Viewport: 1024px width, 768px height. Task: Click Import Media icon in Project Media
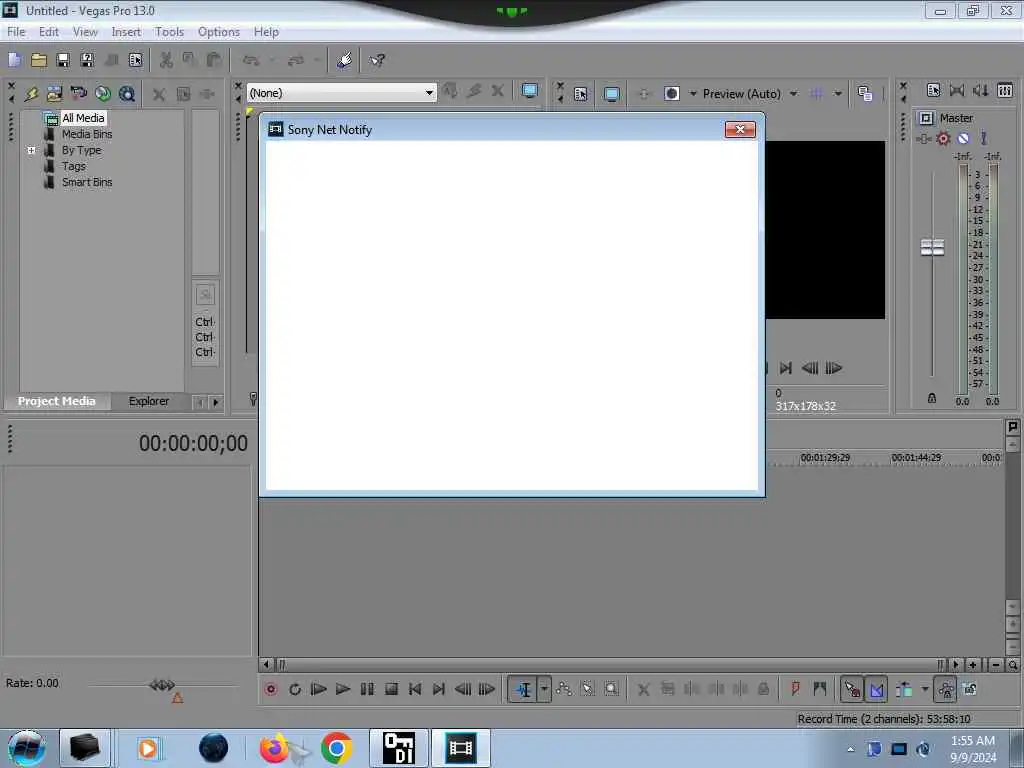[x=54, y=94]
